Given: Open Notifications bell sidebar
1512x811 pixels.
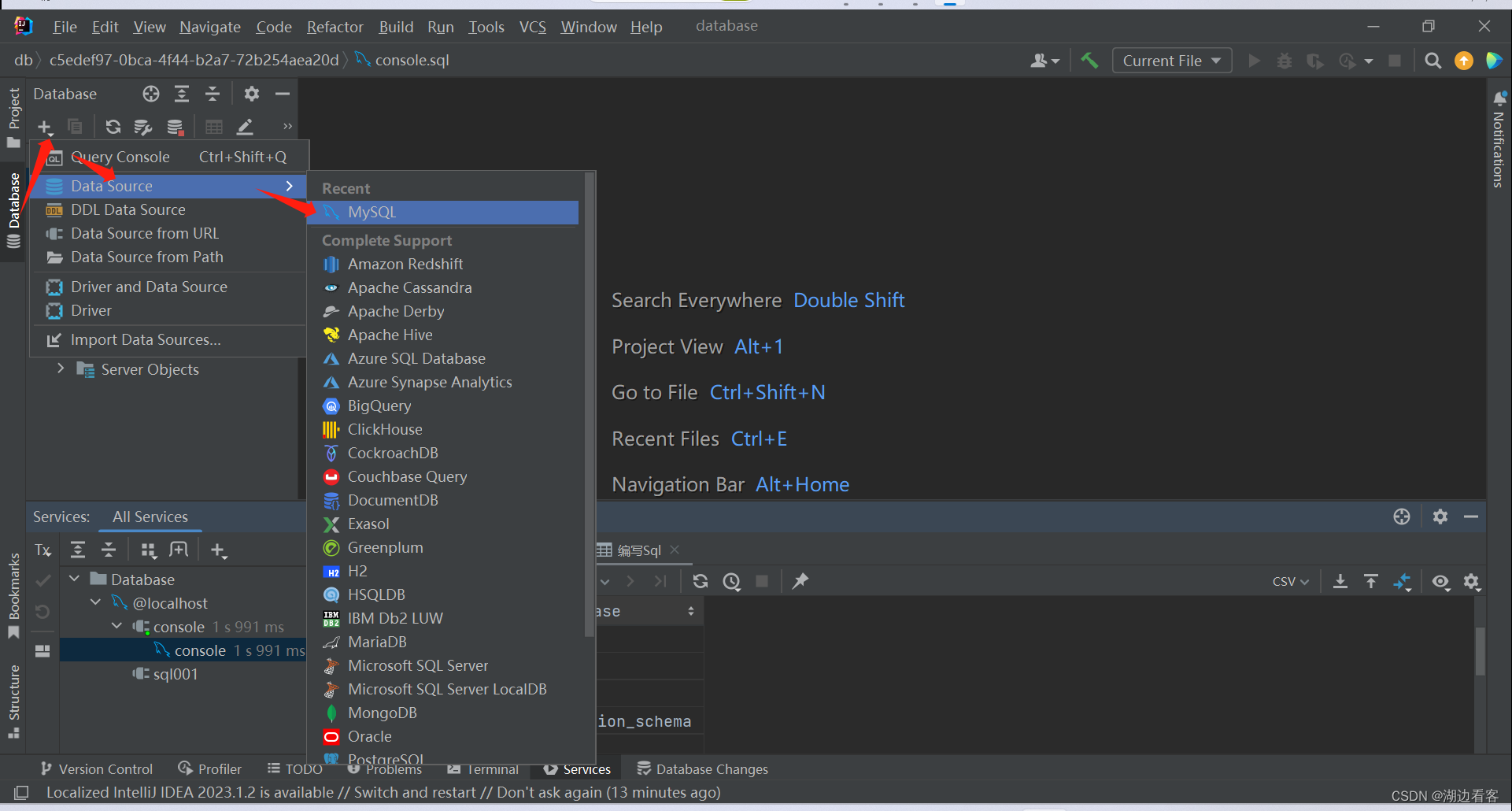Looking at the screenshot, I should click(x=1499, y=139).
